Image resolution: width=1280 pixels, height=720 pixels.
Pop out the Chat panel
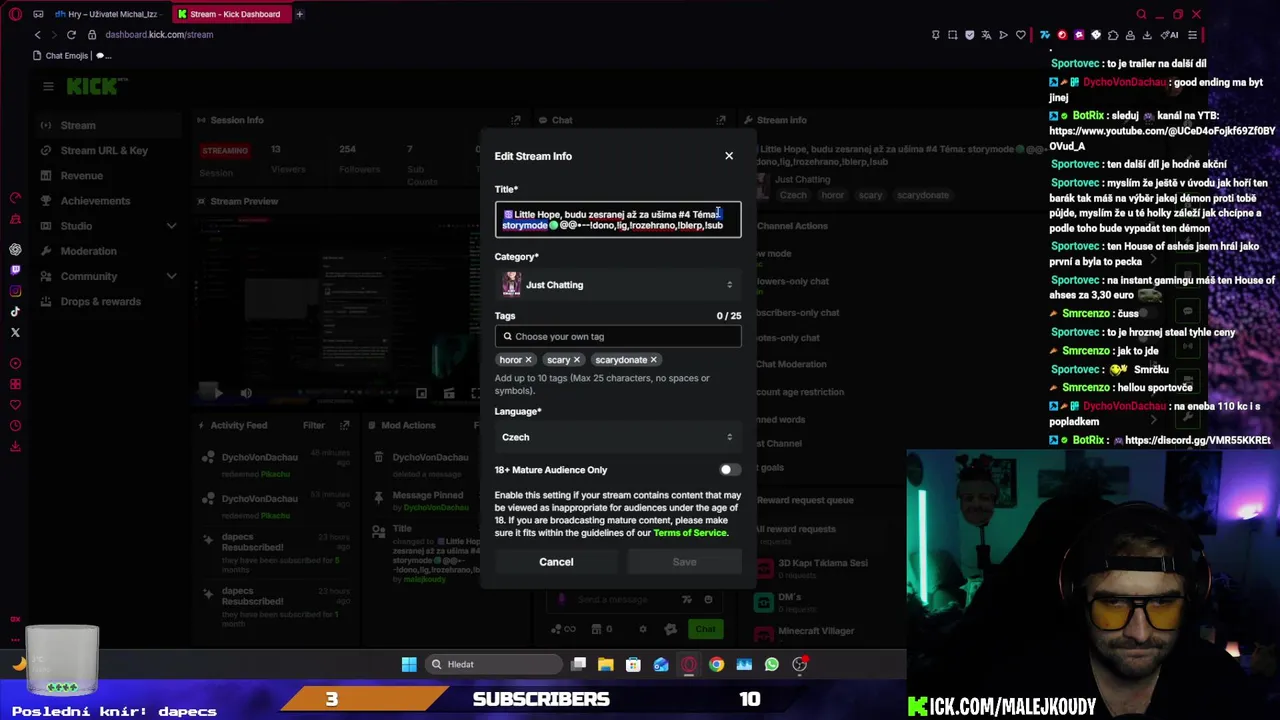[x=720, y=120]
